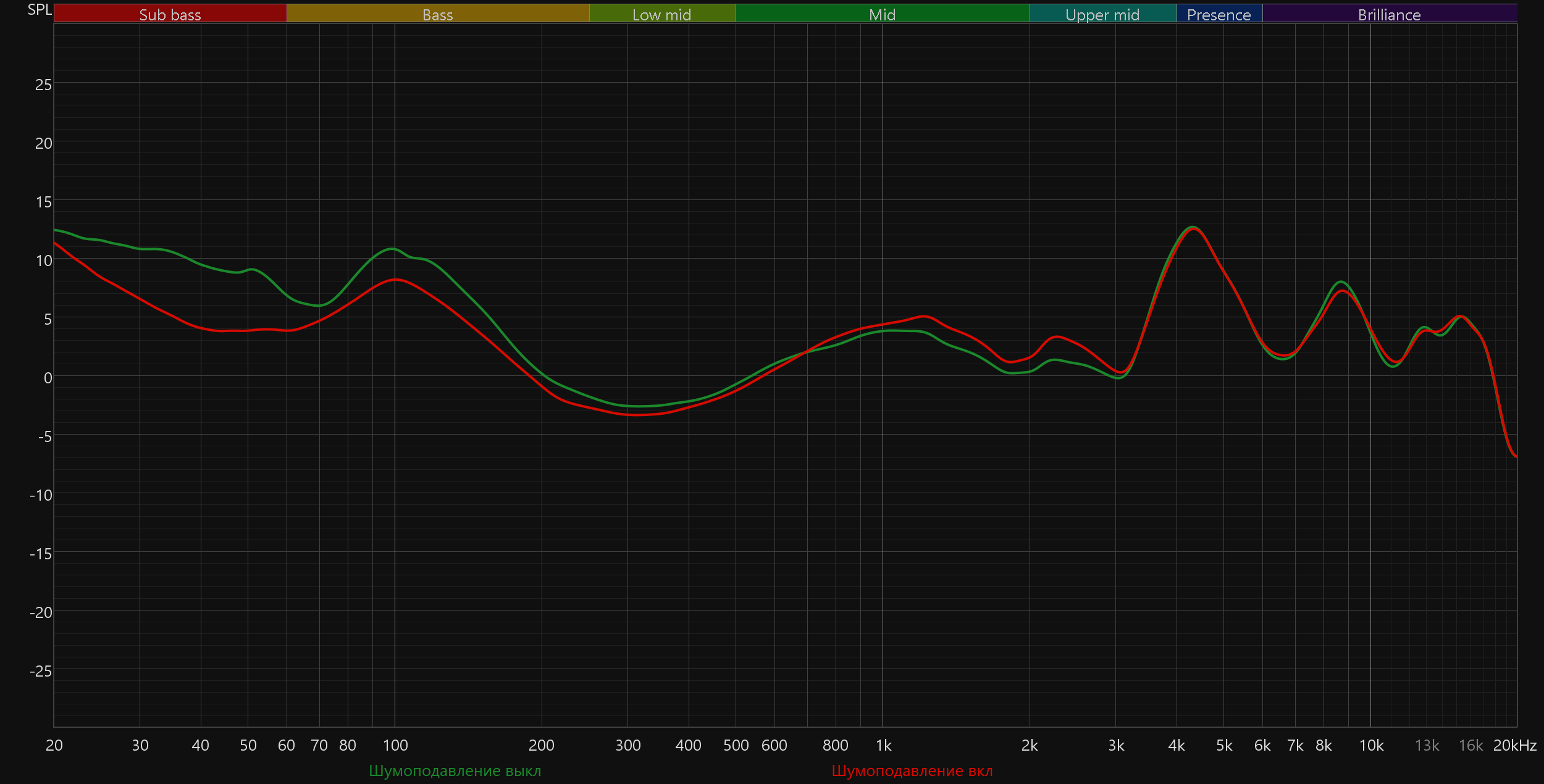Click the 20 Hz axis label

54,745
